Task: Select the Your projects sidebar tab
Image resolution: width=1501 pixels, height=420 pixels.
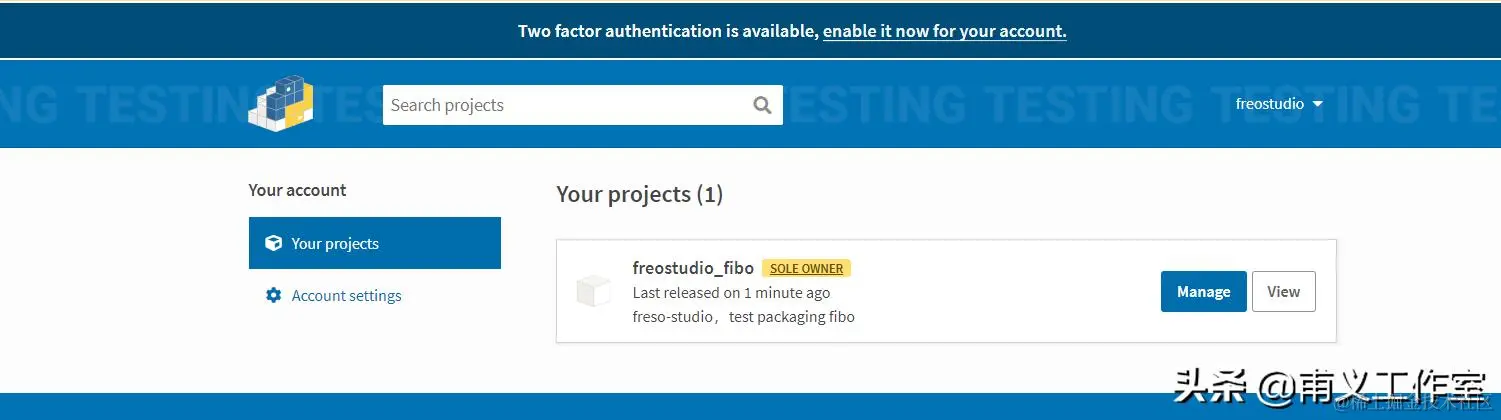Action: [x=374, y=243]
